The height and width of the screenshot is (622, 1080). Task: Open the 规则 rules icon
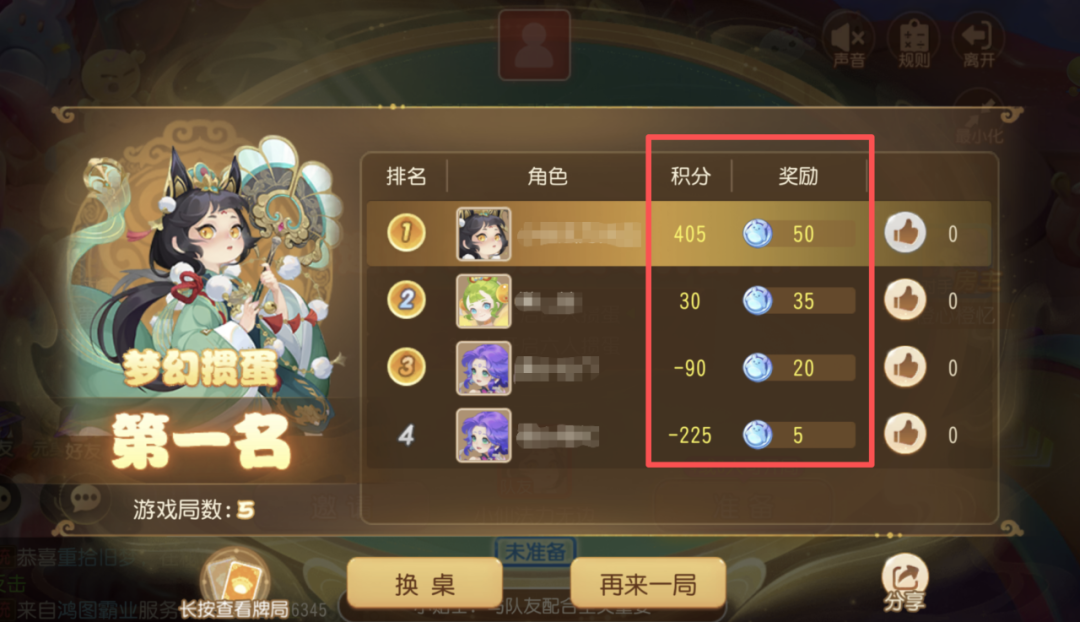(x=913, y=42)
